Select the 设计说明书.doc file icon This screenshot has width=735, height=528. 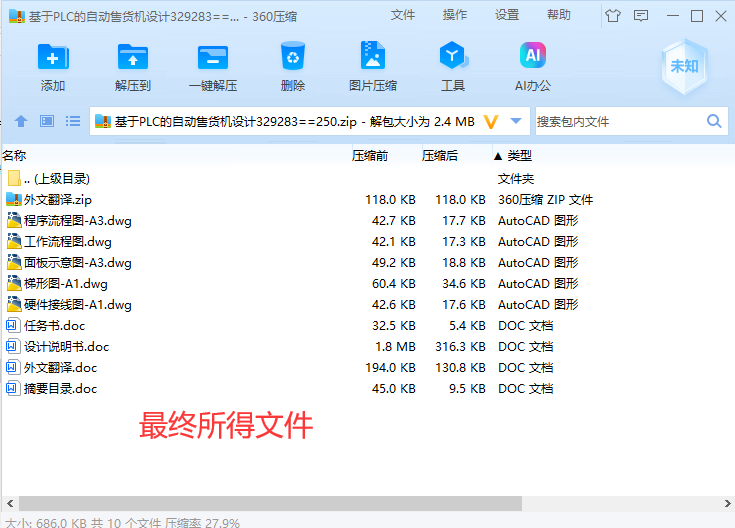[12, 346]
